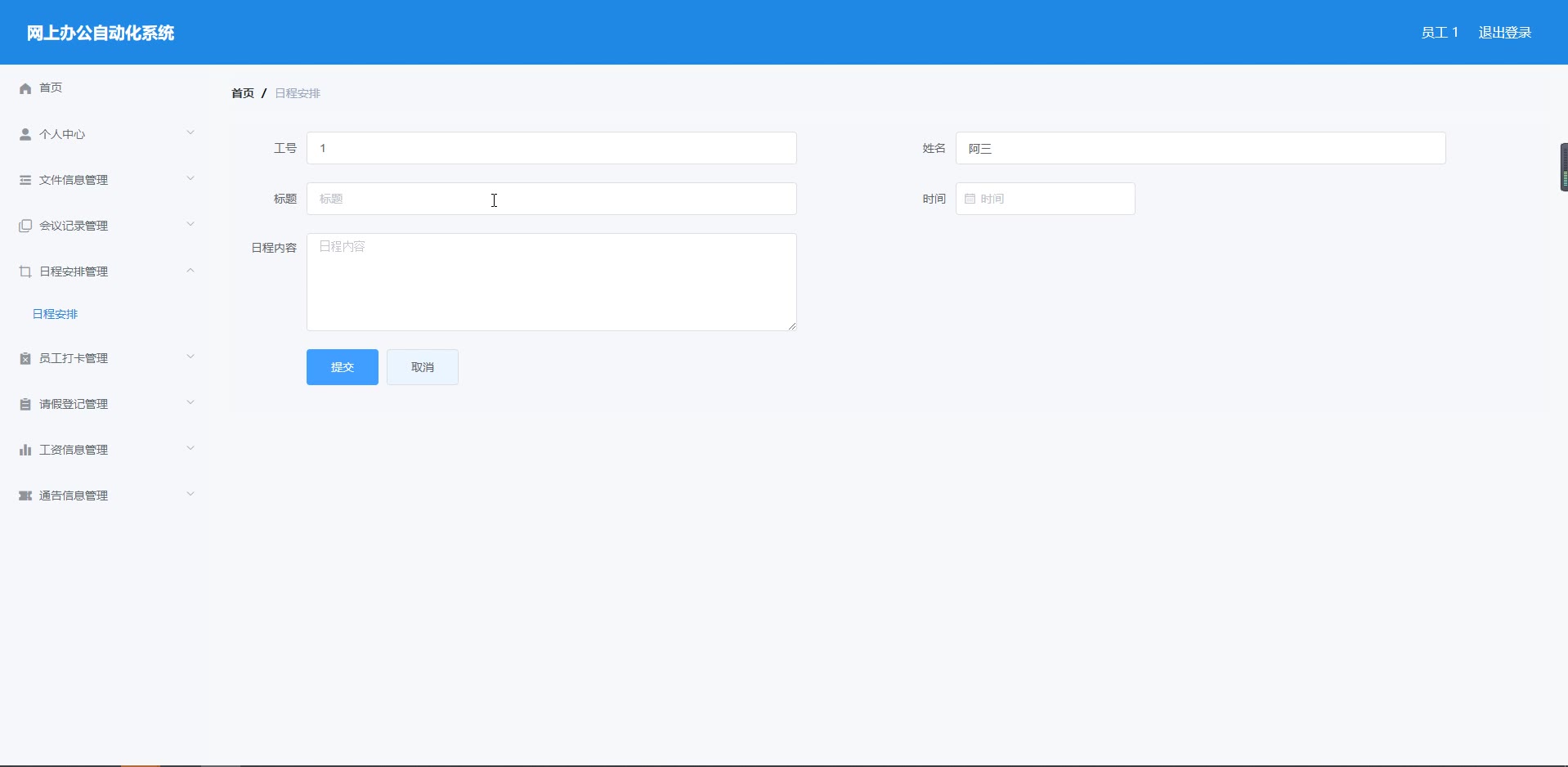
Task: Click the calendar icon in 时间 field
Action: (970, 199)
